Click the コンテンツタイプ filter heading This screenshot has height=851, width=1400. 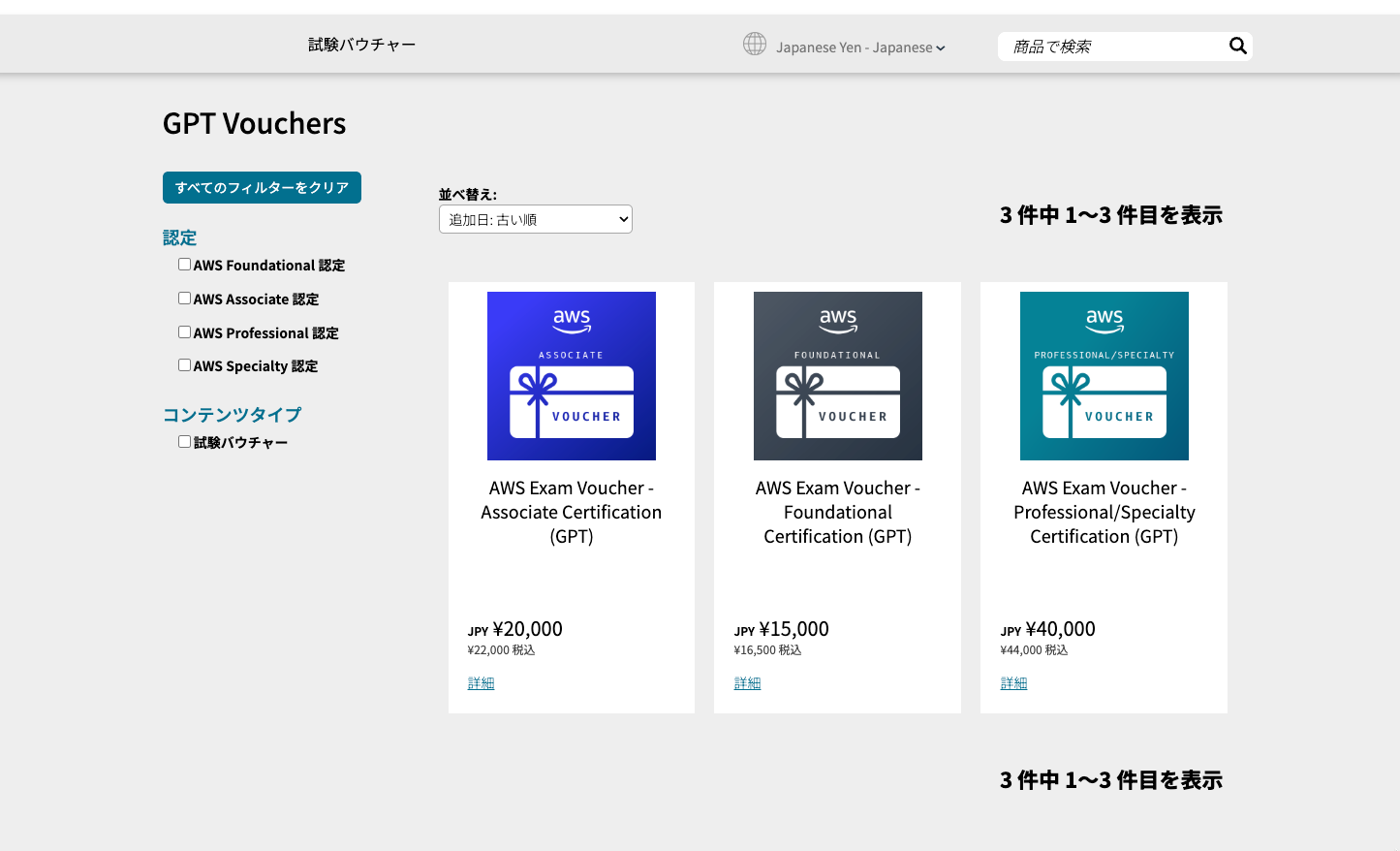point(233,415)
